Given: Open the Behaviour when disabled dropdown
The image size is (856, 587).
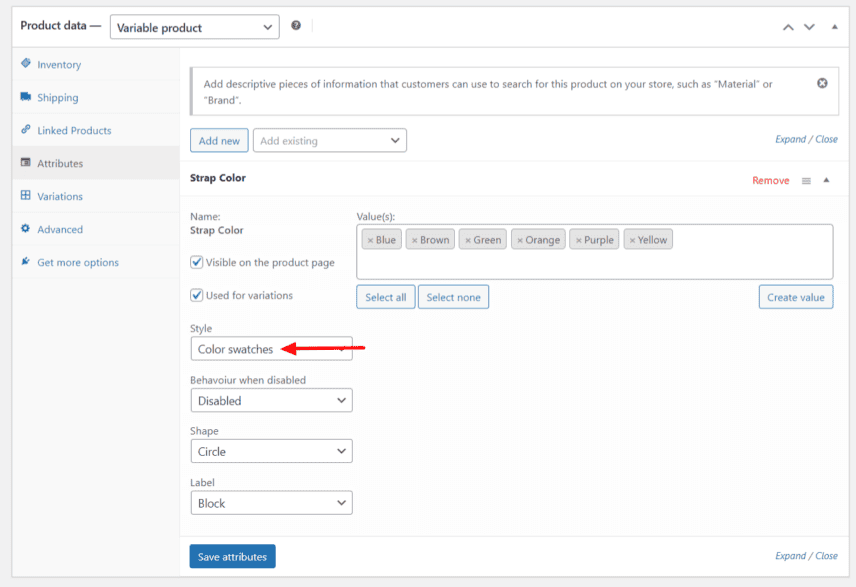Looking at the screenshot, I should point(271,400).
